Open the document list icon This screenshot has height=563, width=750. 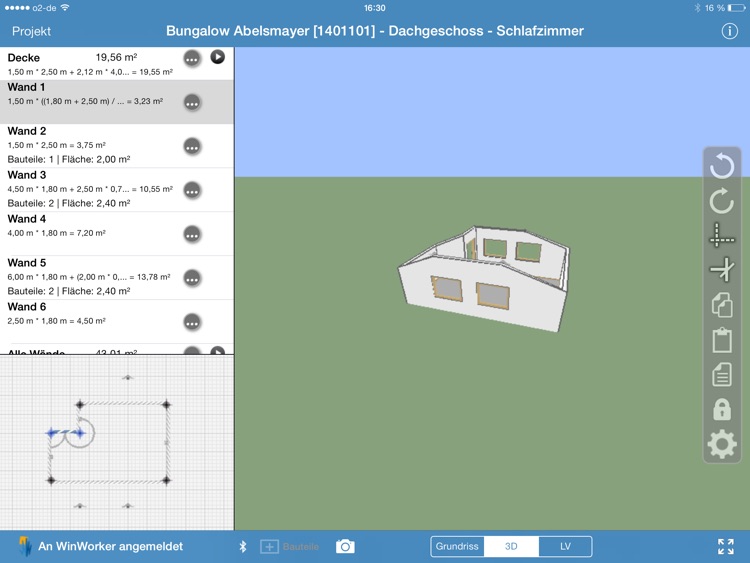(722, 374)
